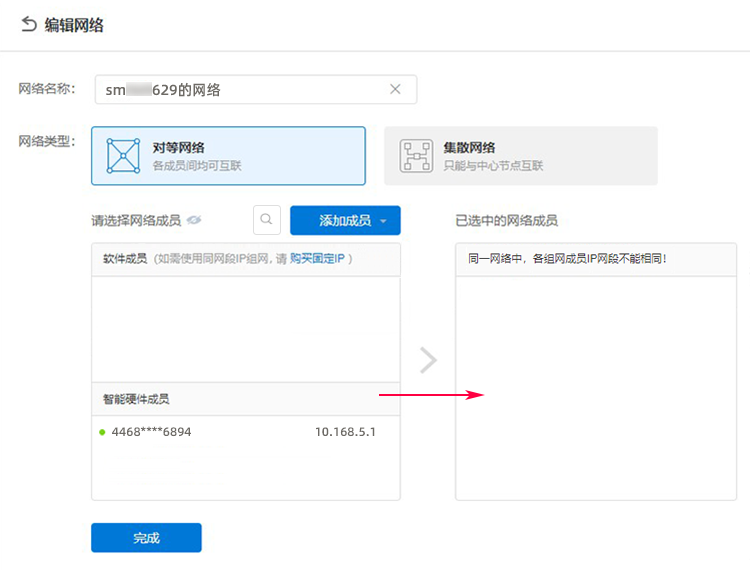
Task: Click the 软件成员 section header text
Action: point(125,259)
